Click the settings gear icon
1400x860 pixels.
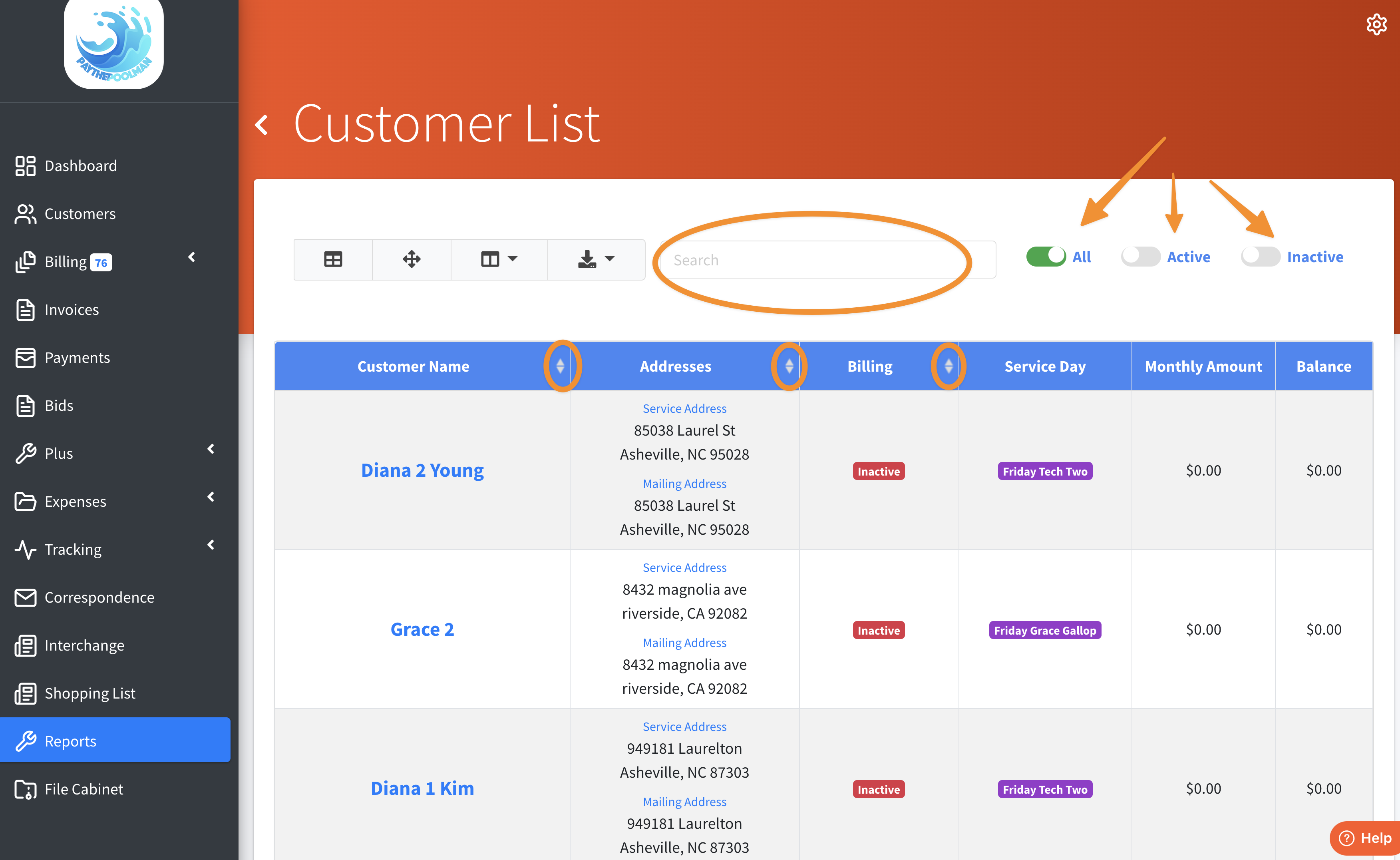pos(1376,24)
